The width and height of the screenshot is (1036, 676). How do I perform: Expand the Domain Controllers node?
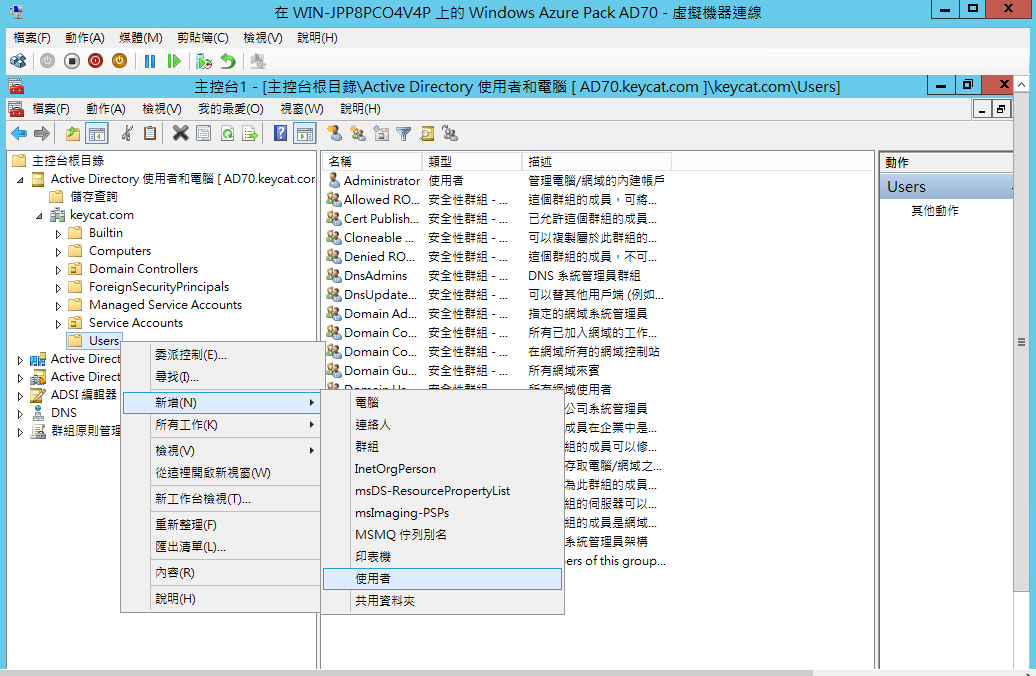coord(58,270)
